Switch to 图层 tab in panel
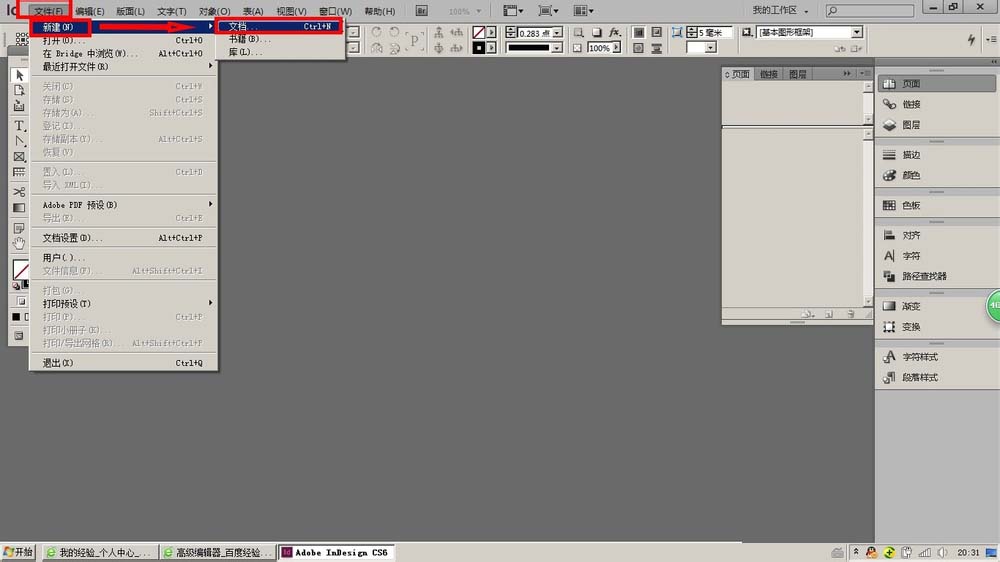Screen dimensions: 1000x562 (797, 75)
